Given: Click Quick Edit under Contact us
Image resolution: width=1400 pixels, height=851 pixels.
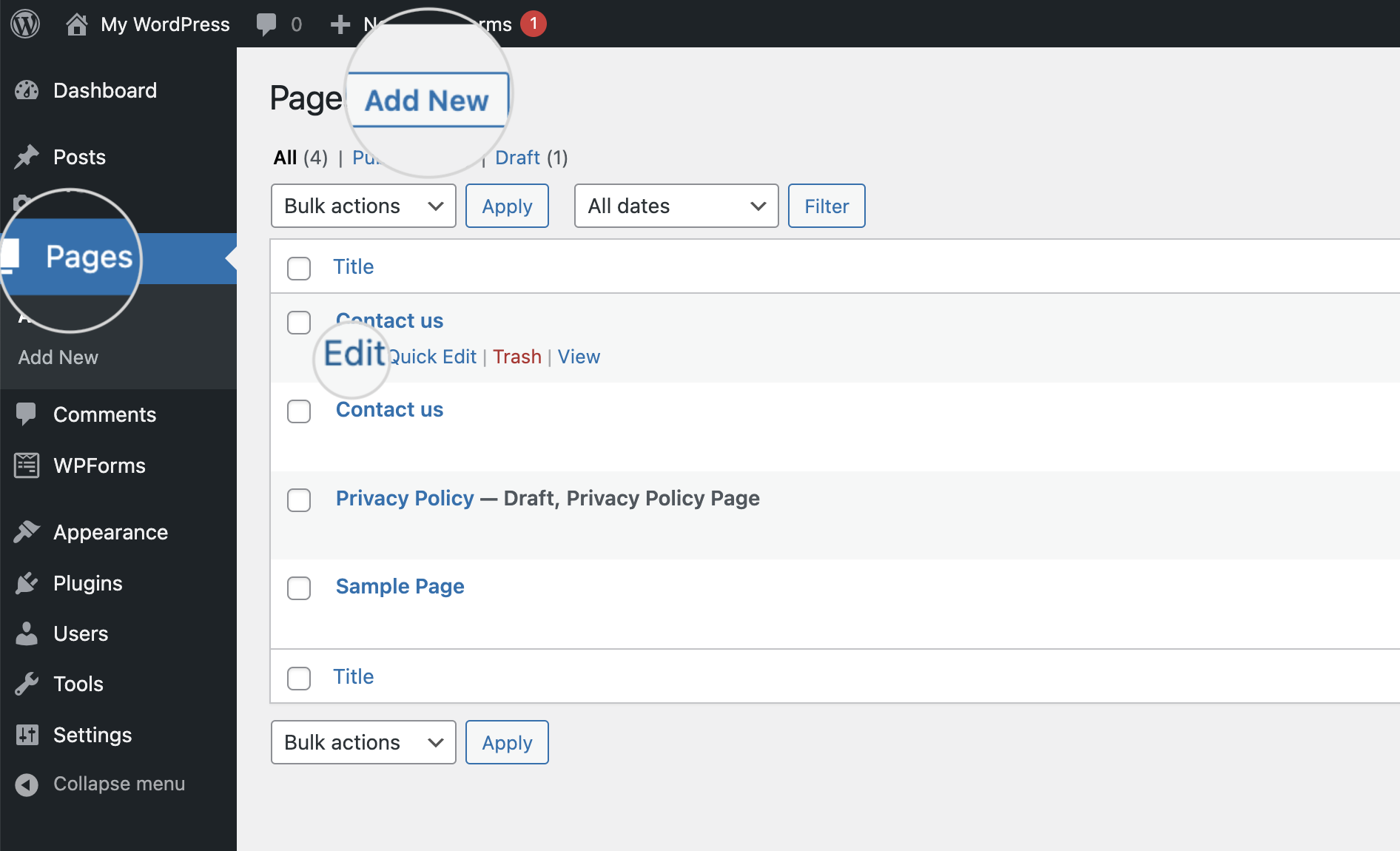Looking at the screenshot, I should pos(433,357).
